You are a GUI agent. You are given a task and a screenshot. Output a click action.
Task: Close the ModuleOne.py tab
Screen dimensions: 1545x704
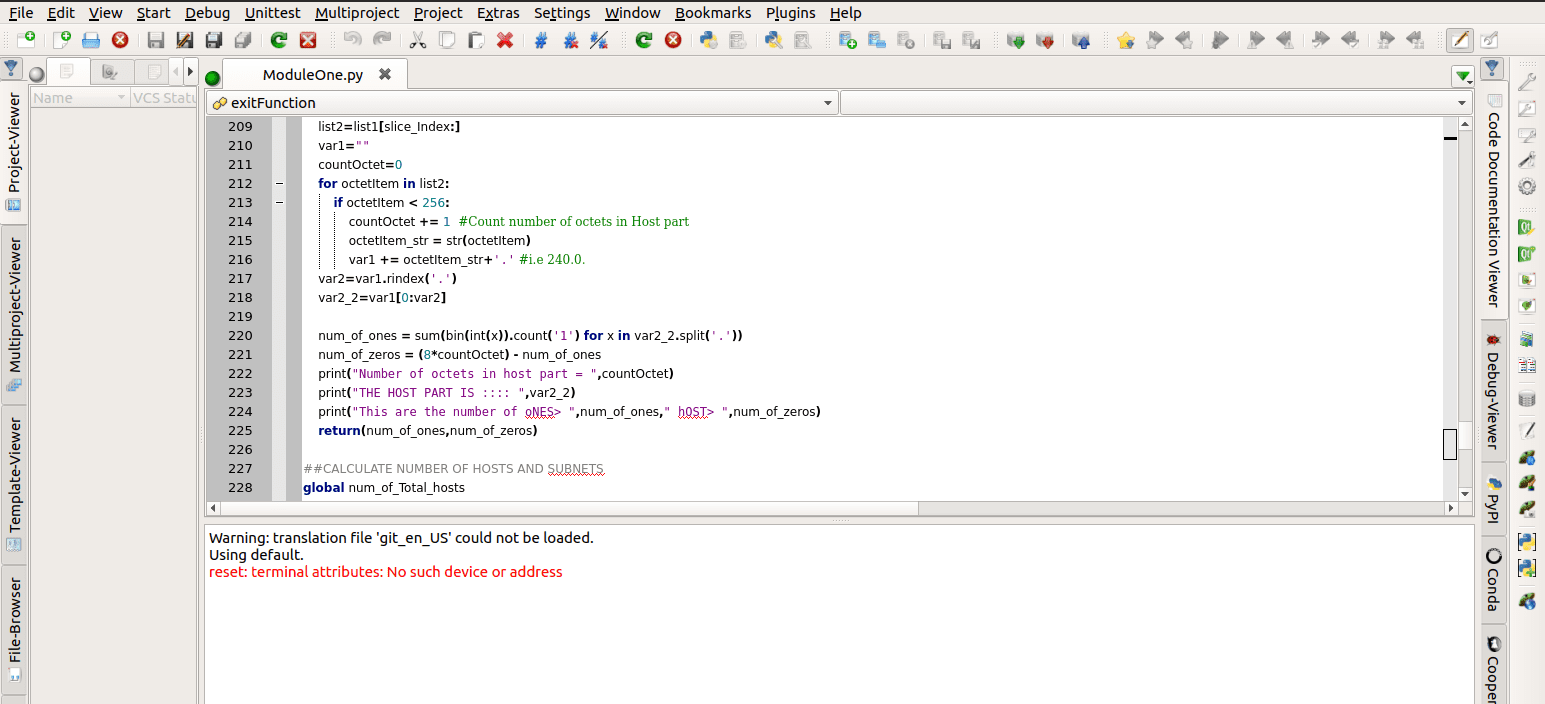tap(385, 75)
